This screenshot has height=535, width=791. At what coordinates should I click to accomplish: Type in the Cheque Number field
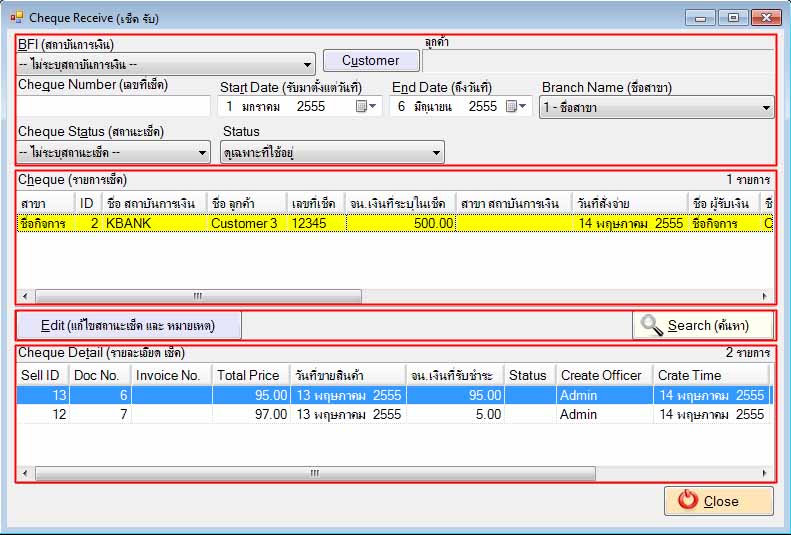114,106
